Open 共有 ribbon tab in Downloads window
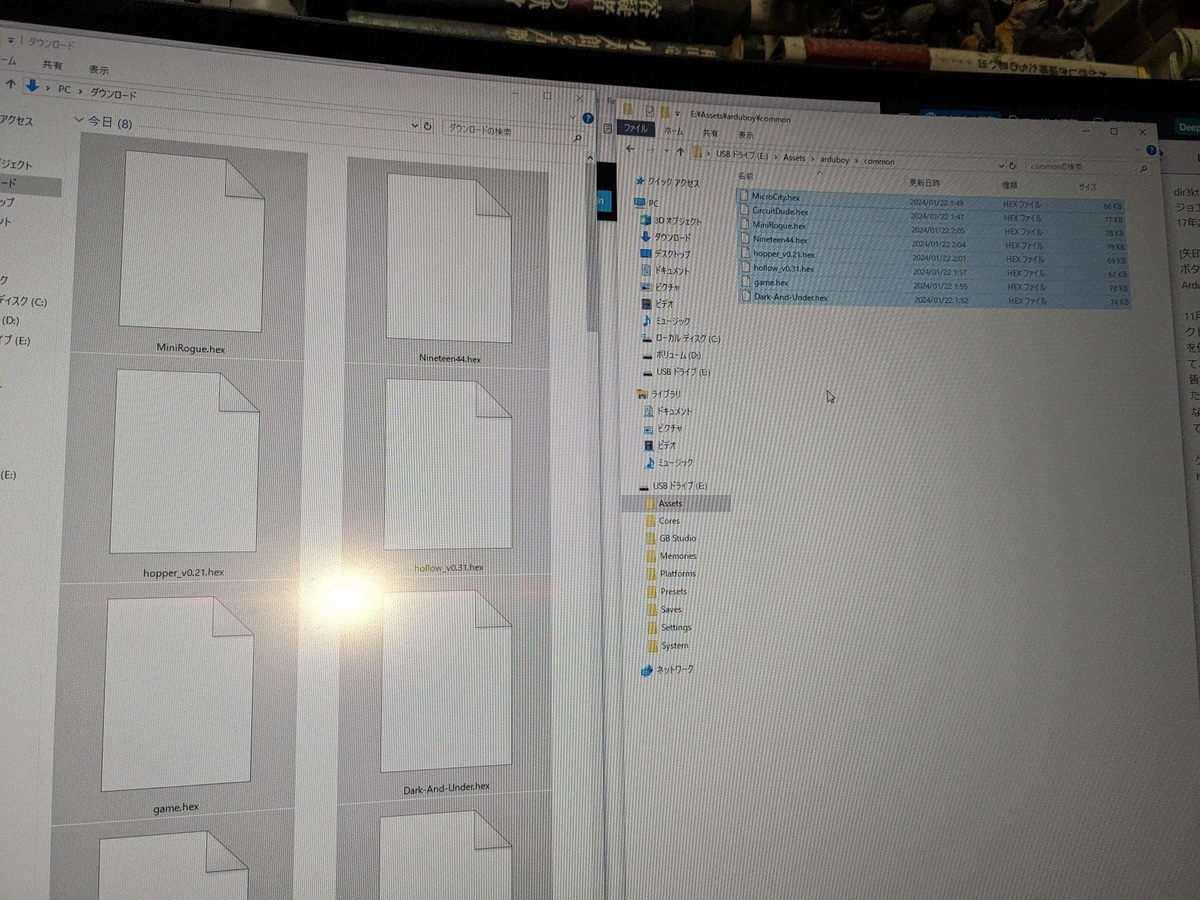 point(52,64)
